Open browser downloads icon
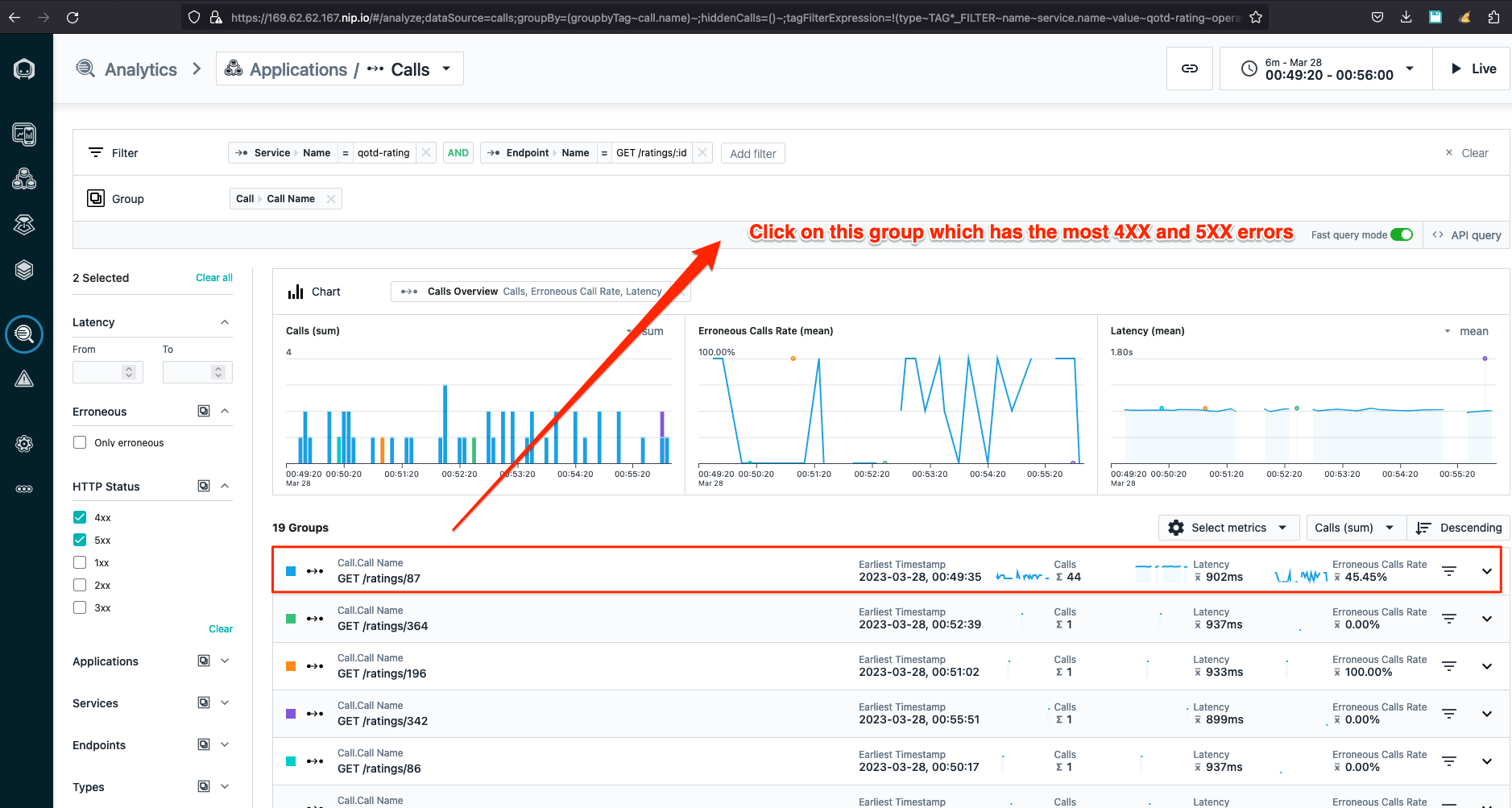Viewport: 1512px width, 808px height. (1406, 17)
